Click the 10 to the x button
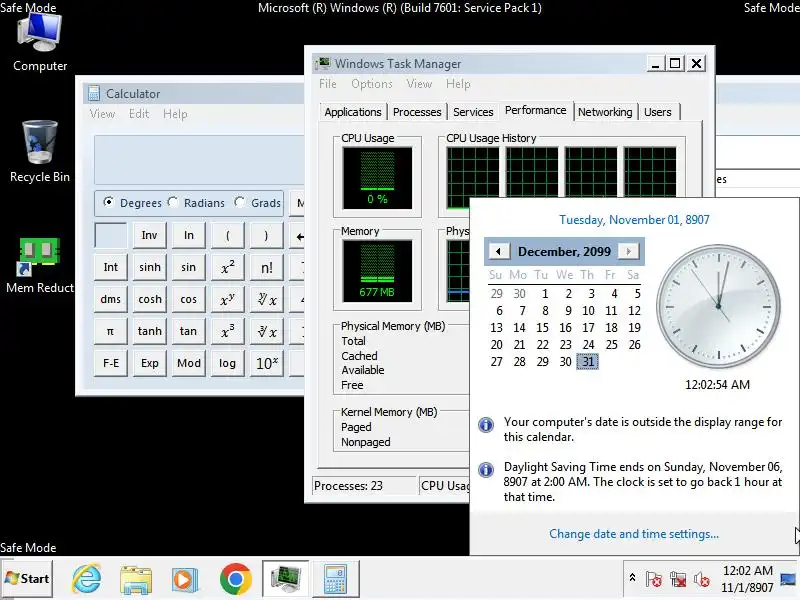Viewport: 800px width, 600px height. click(x=267, y=363)
